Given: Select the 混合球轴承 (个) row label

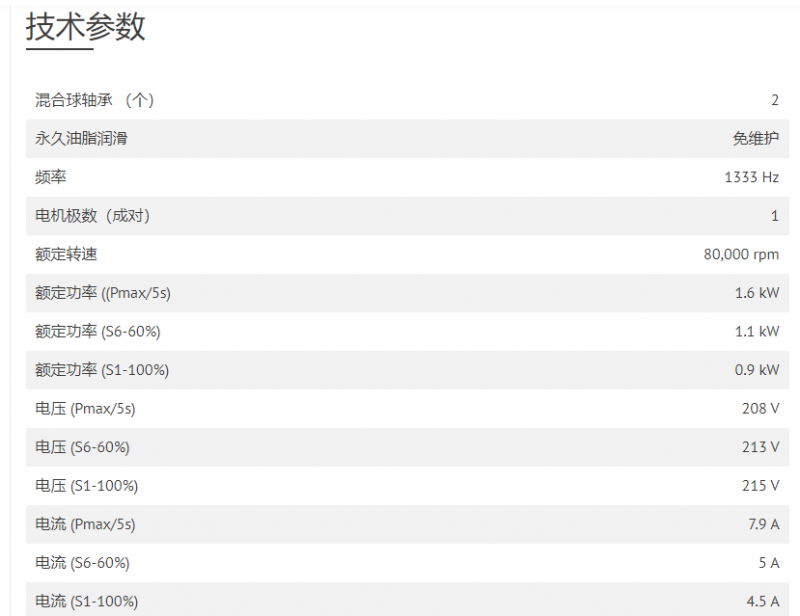Looking at the screenshot, I should pyautogui.click(x=94, y=100).
